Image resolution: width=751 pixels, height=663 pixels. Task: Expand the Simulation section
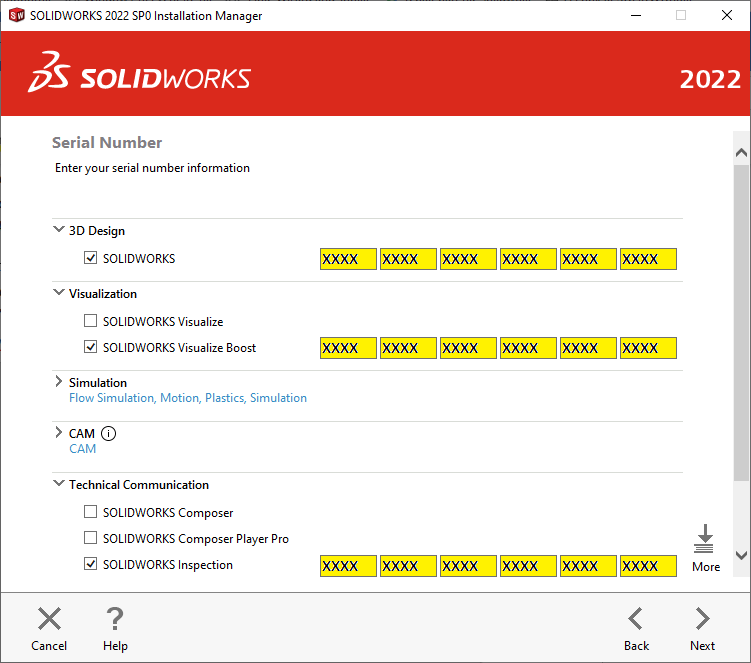(x=58, y=382)
